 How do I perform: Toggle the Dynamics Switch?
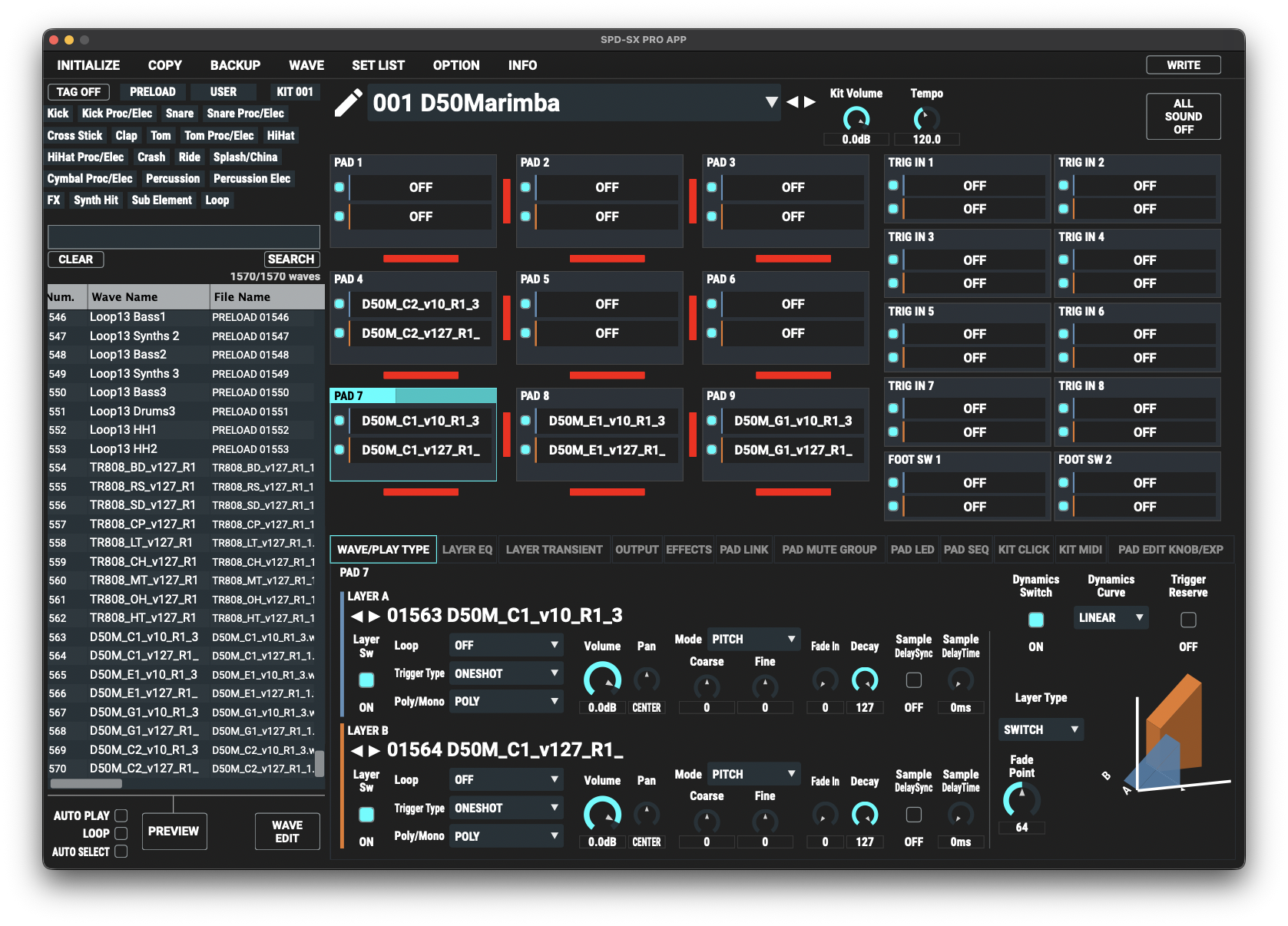pos(1036,620)
